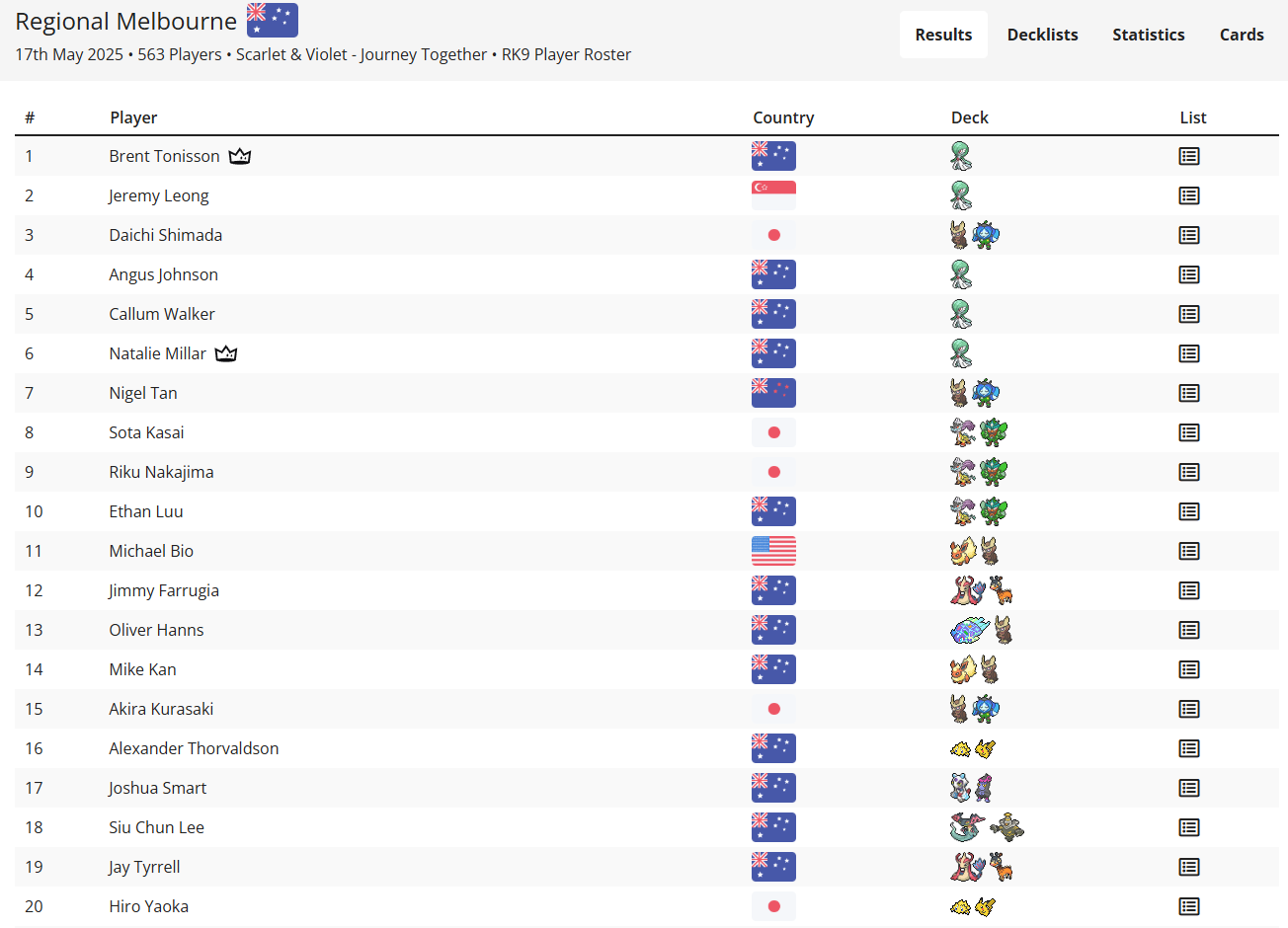
Task: Open Ethan Luu's decklist icon
Action: [1189, 511]
